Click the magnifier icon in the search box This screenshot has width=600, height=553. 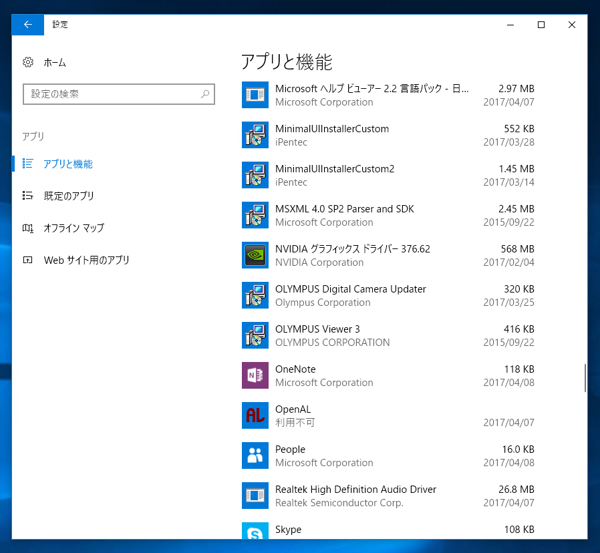[205, 94]
